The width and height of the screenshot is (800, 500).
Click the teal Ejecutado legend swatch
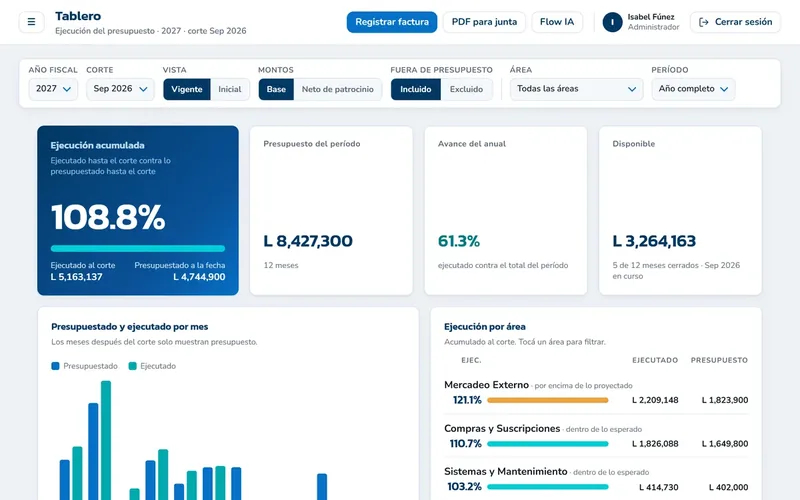[x=132, y=366]
